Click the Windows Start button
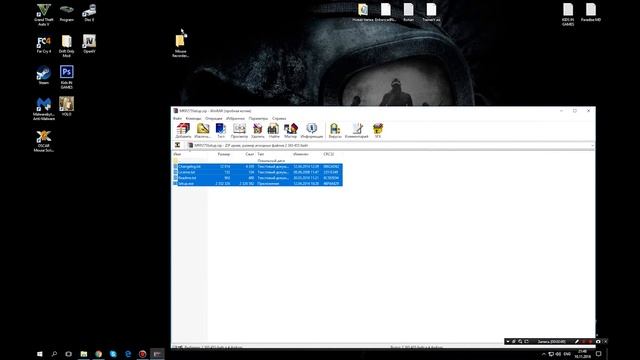Image resolution: width=640 pixels, height=360 pixels. point(40,354)
